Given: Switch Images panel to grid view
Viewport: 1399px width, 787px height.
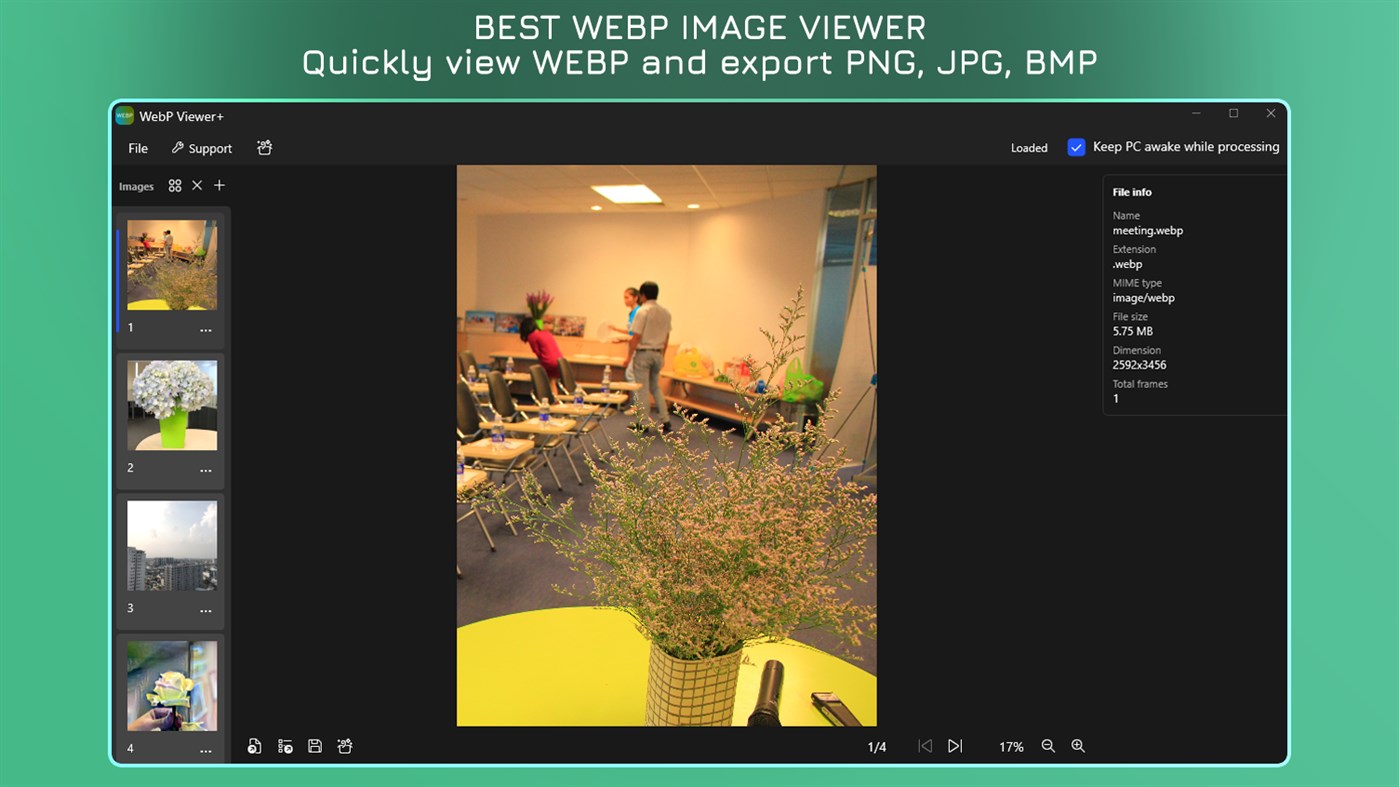Looking at the screenshot, I should (175, 185).
